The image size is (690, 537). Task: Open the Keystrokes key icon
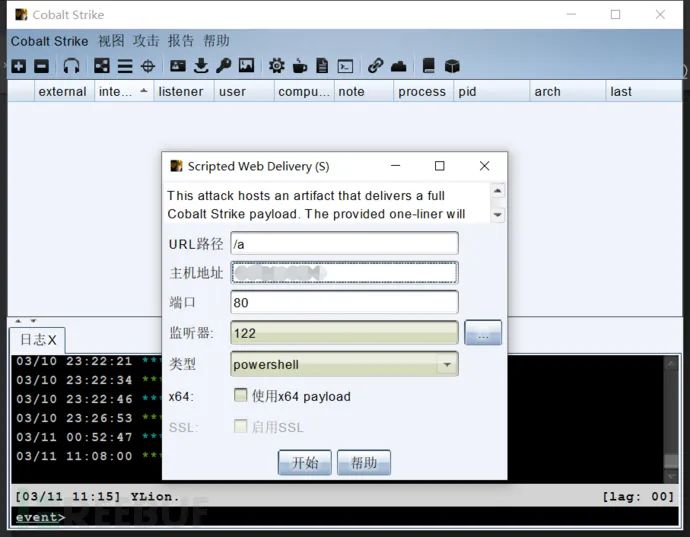coord(224,66)
